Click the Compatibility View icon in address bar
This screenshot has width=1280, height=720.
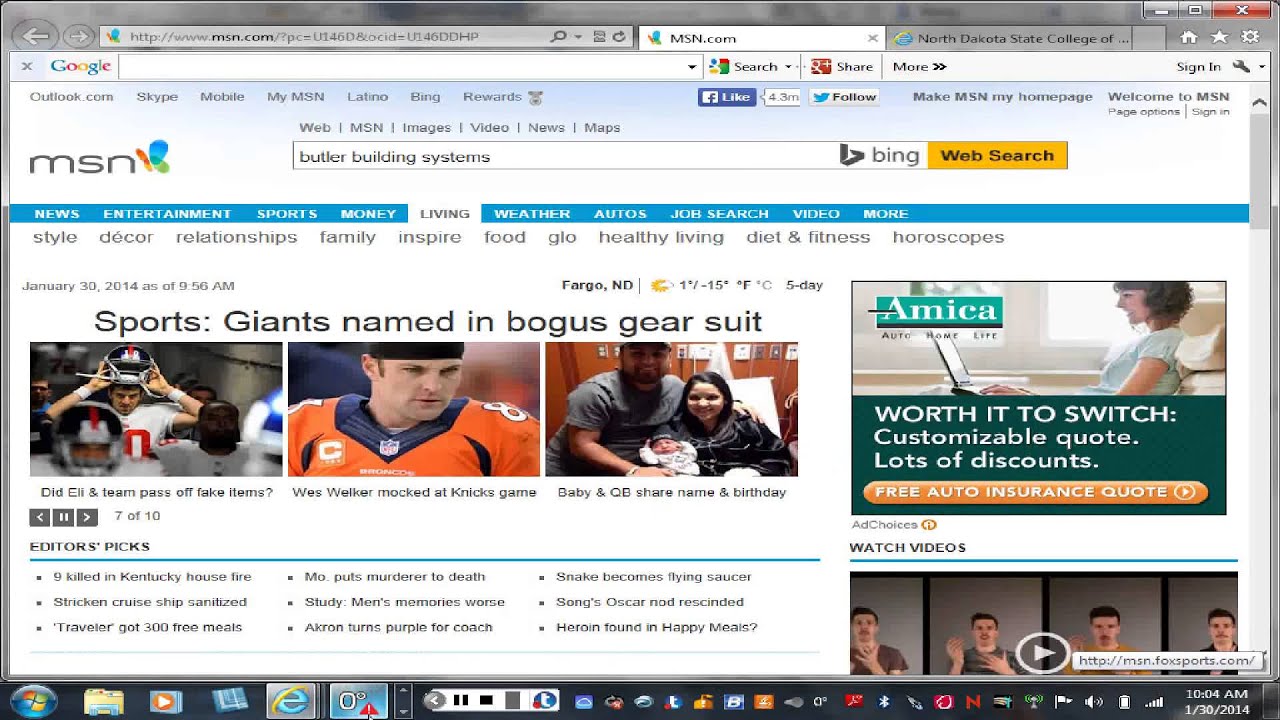pyautogui.click(x=599, y=37)
